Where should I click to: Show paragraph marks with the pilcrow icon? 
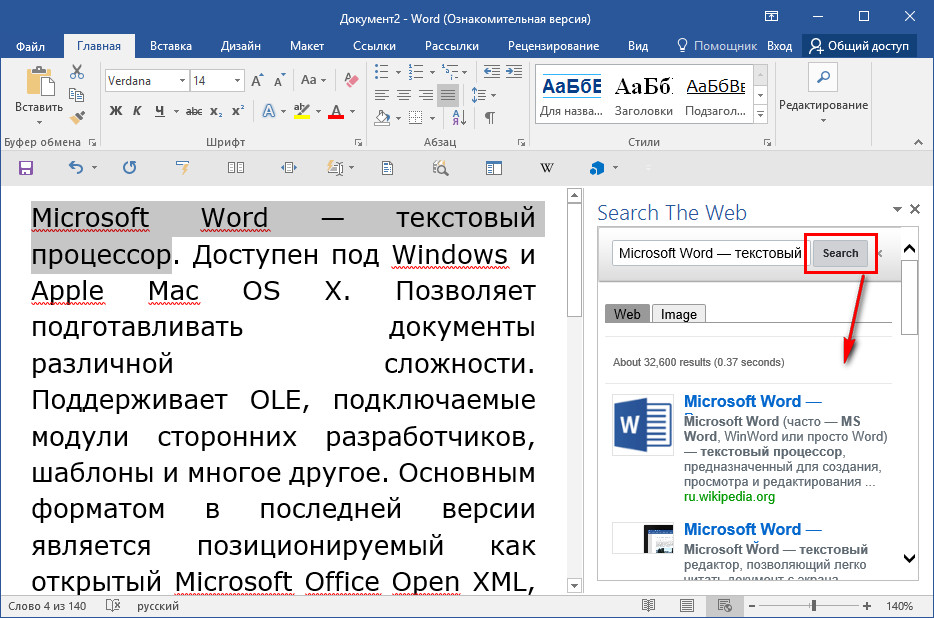[490, 117]
